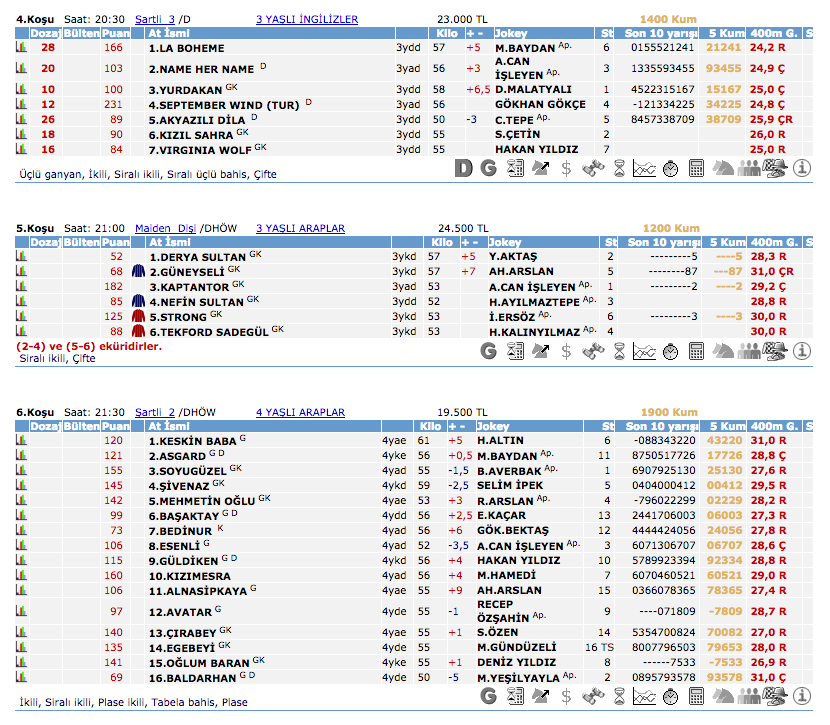Click the D icon under race 4
Image resolution: width=830 pixels, height=725 pixels.
463,168
